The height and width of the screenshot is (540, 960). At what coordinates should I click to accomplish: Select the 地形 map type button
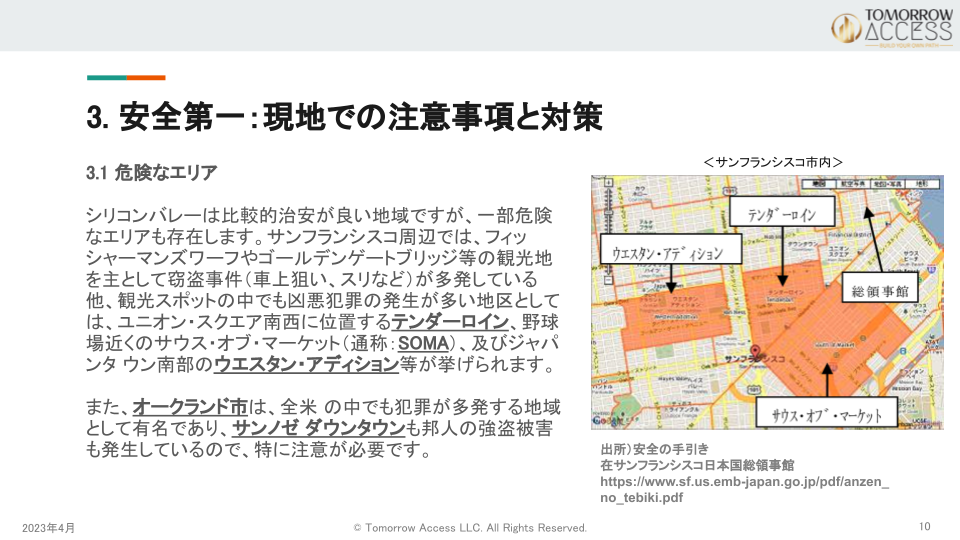tap(922, 184)
